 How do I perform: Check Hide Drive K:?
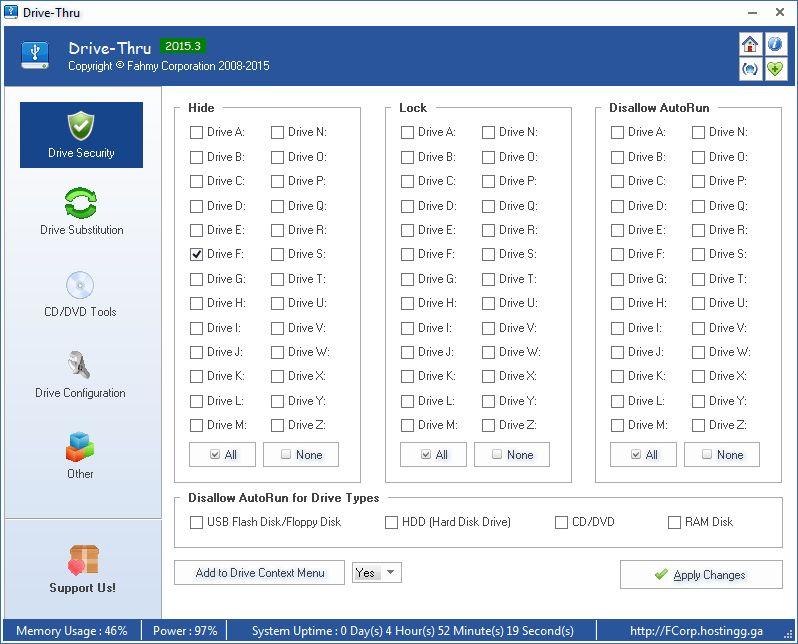pyautogui.click(x=196, y=376)
